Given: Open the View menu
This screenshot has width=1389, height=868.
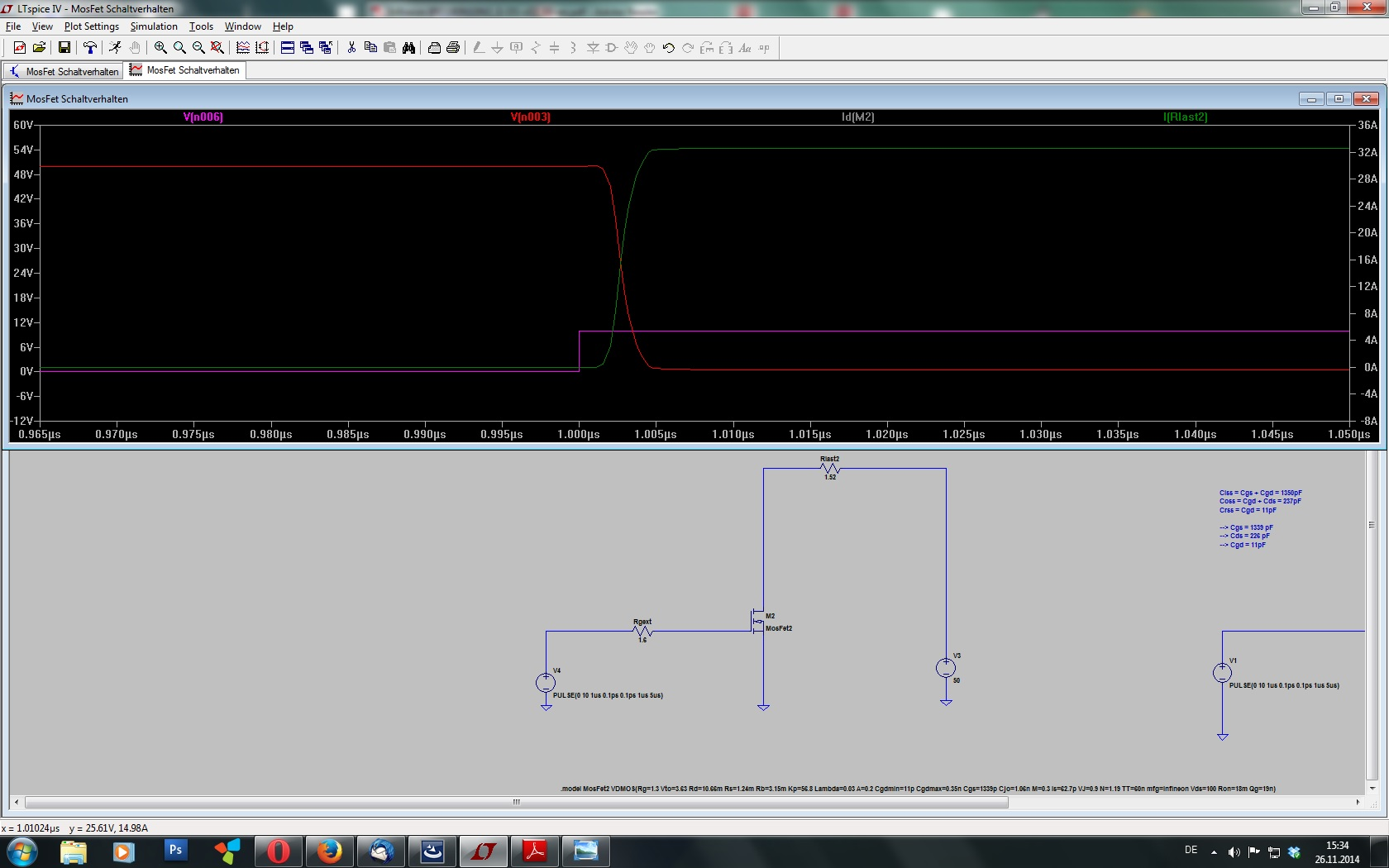Looking at the screenshot, I should point(42,26).
